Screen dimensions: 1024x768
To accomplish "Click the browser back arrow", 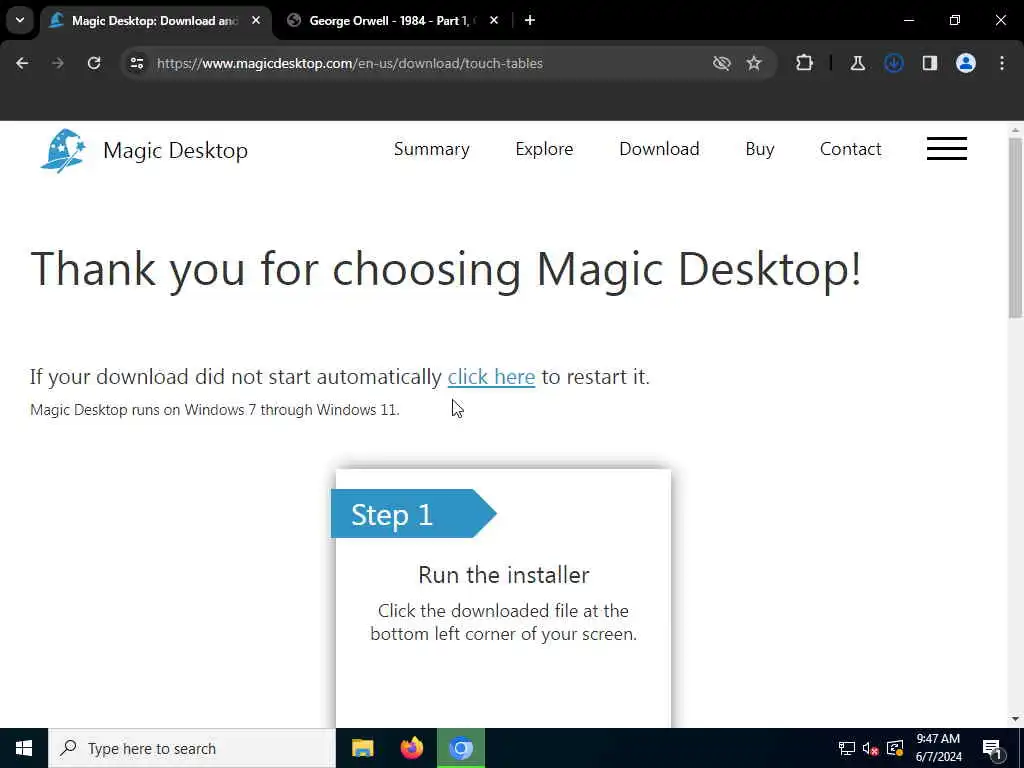I will point(22,63).
